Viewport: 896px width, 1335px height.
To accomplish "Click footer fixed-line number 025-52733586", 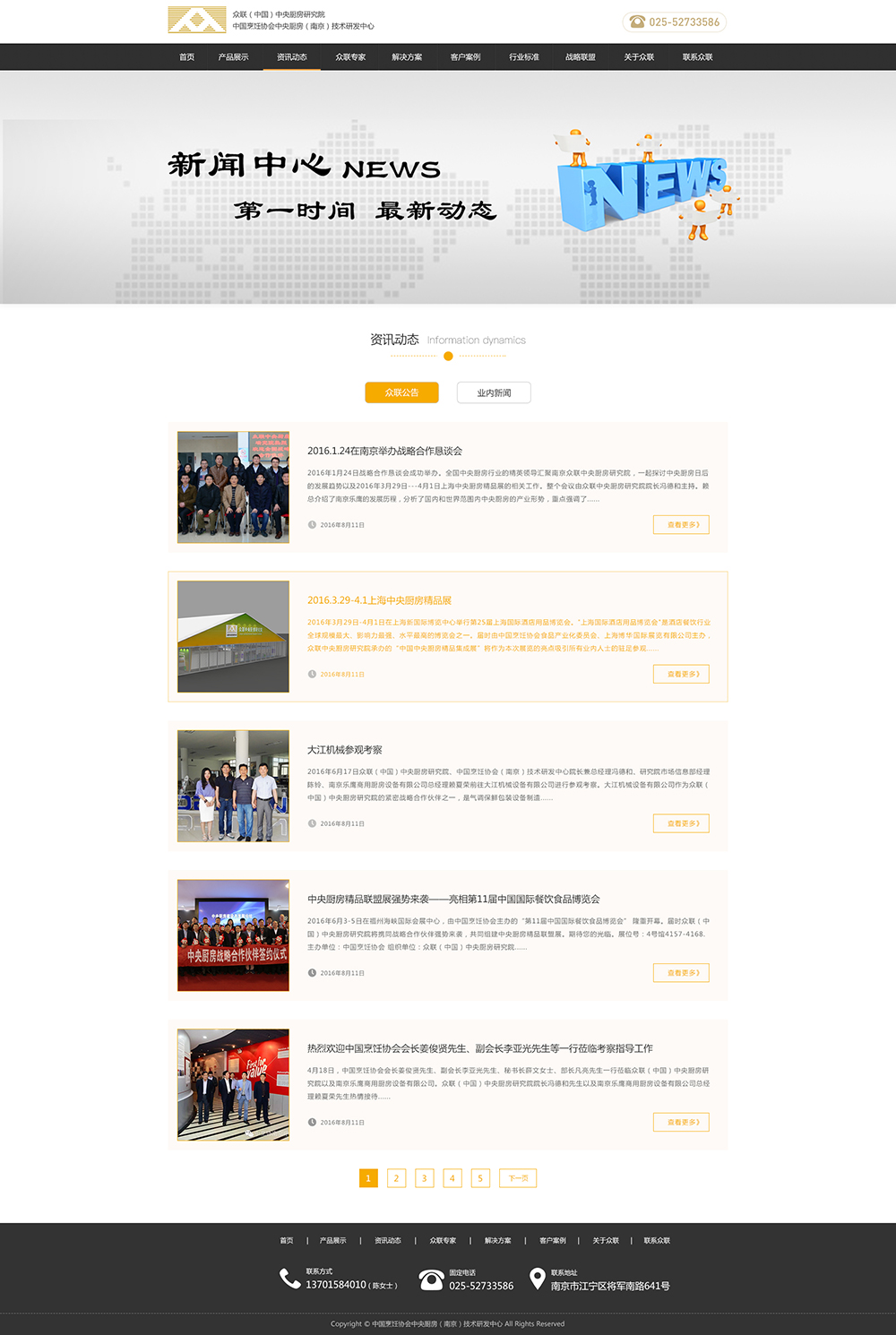I will pyautogui.click(x=481, y=1286).
